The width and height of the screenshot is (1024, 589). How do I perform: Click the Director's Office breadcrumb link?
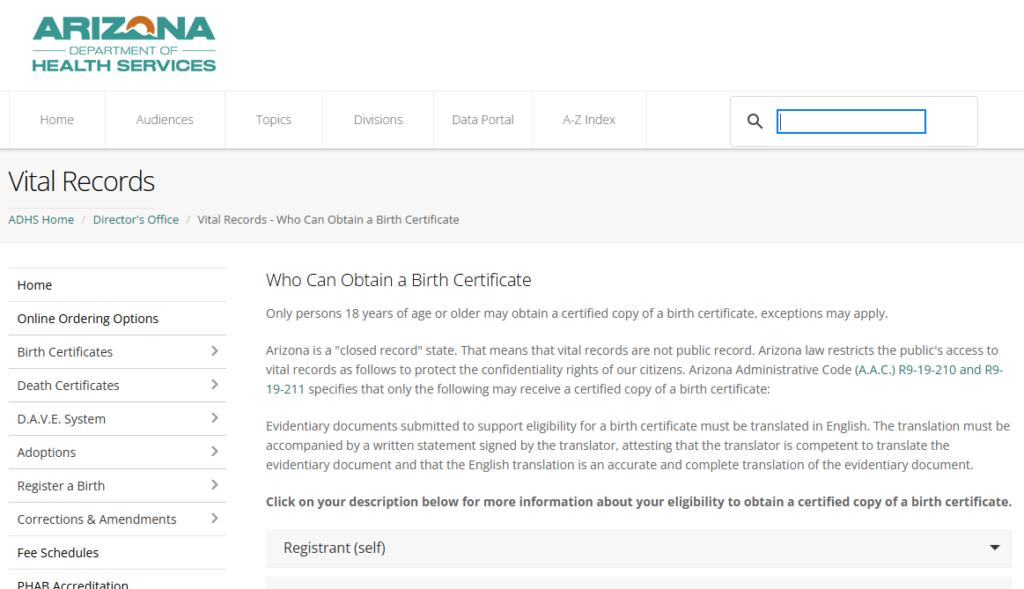click(x=136, y=219)
